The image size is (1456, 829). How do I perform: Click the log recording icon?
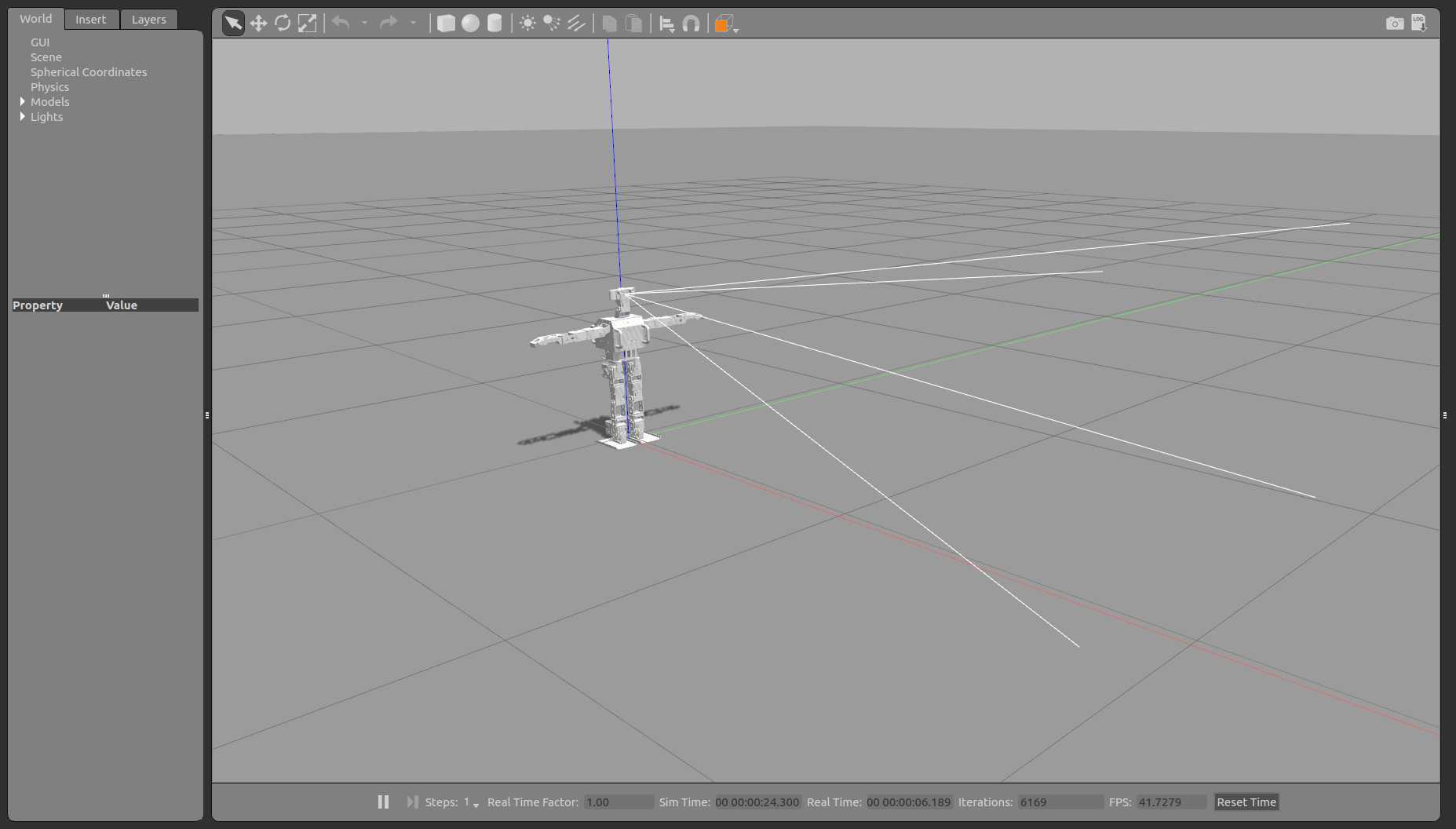click(1419, 23)
